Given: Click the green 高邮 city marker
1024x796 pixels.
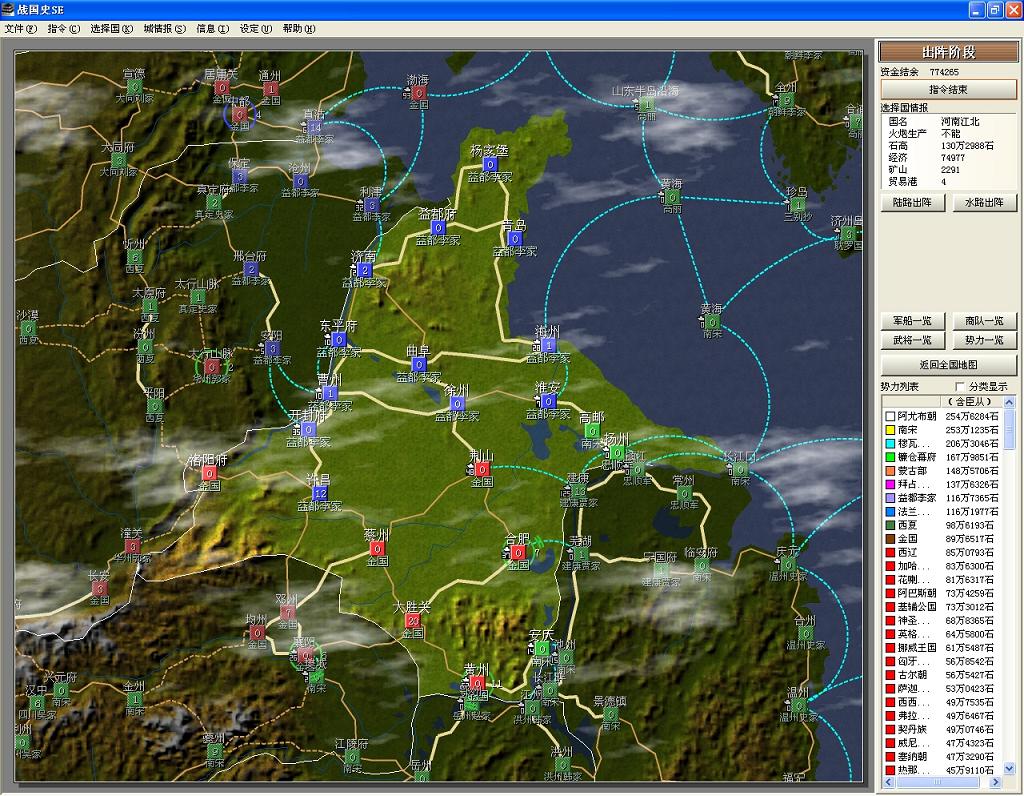Looking at the screenshot, I should 592,431.
